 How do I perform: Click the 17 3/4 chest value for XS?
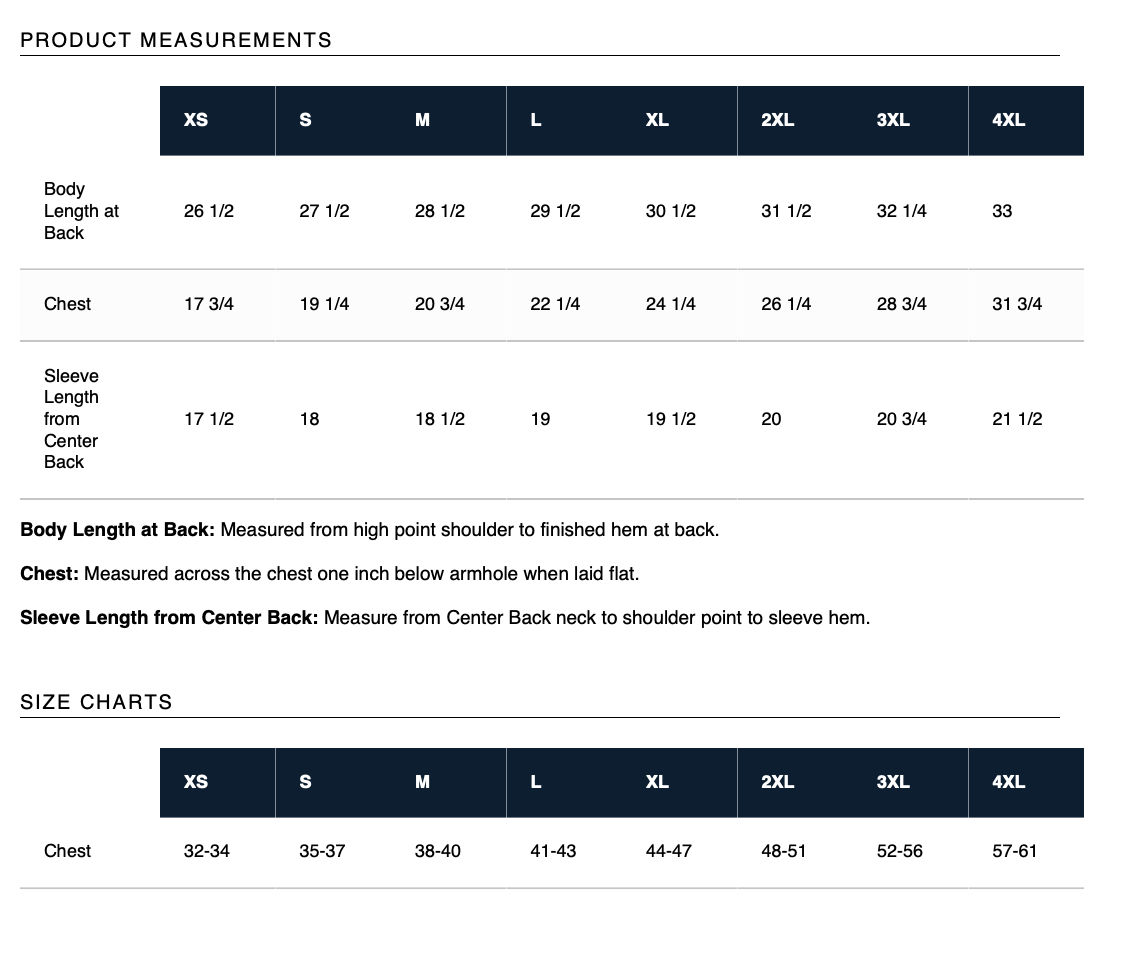point(208,304)
